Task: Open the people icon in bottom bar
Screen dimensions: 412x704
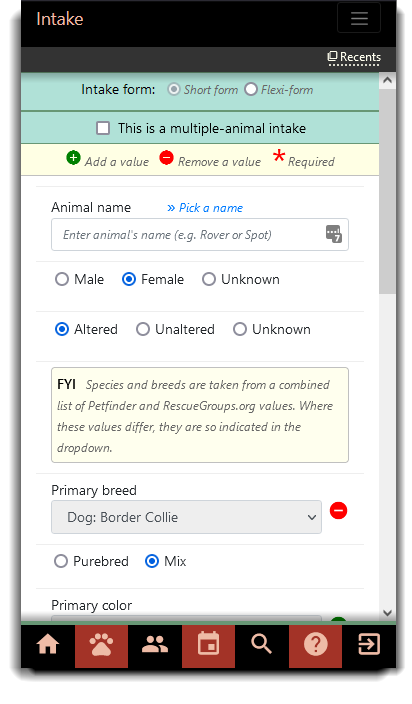Action: click(155, 645)
